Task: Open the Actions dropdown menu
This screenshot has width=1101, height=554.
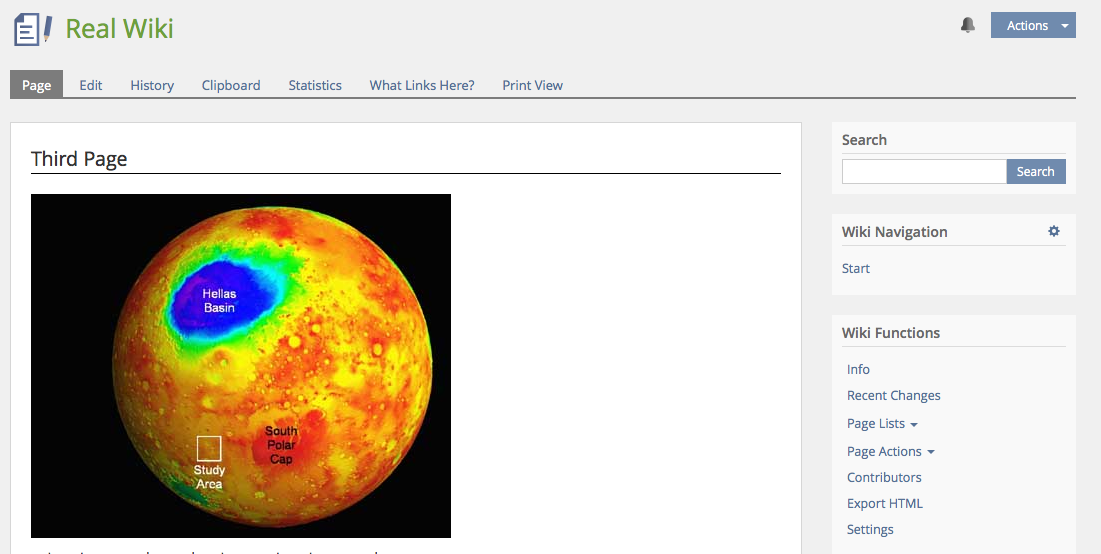Action: 1032,26
